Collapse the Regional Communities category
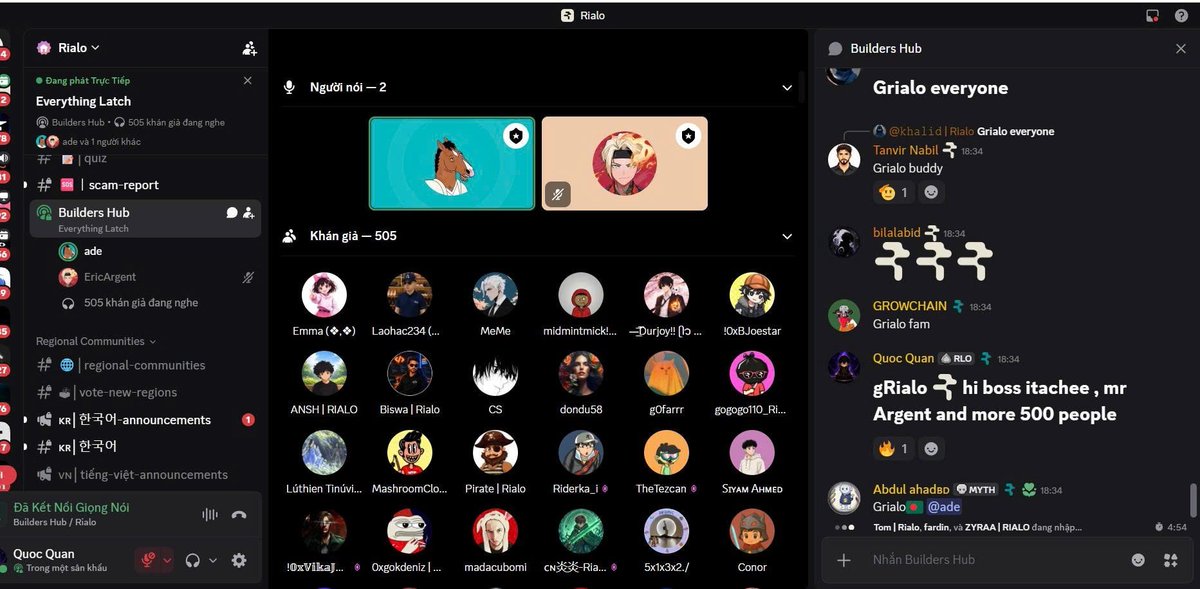This screenshot has height=589, width=1200. tap(96, 341)
